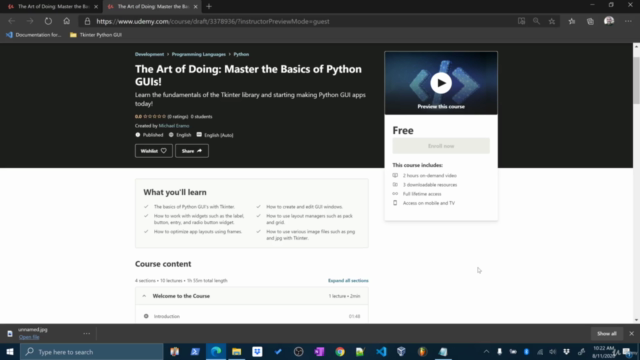Open the volume control in system tray

coord(553,352)
